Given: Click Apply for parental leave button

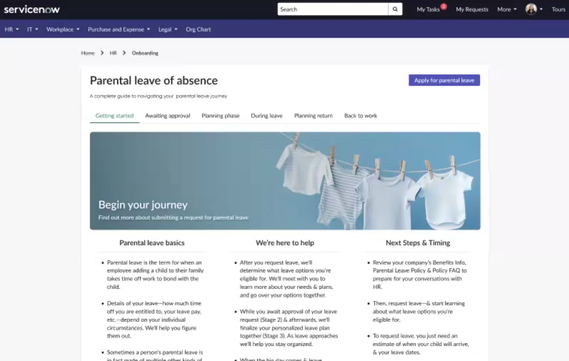Looking at the screenshot, I should click(x=444, y=80).
